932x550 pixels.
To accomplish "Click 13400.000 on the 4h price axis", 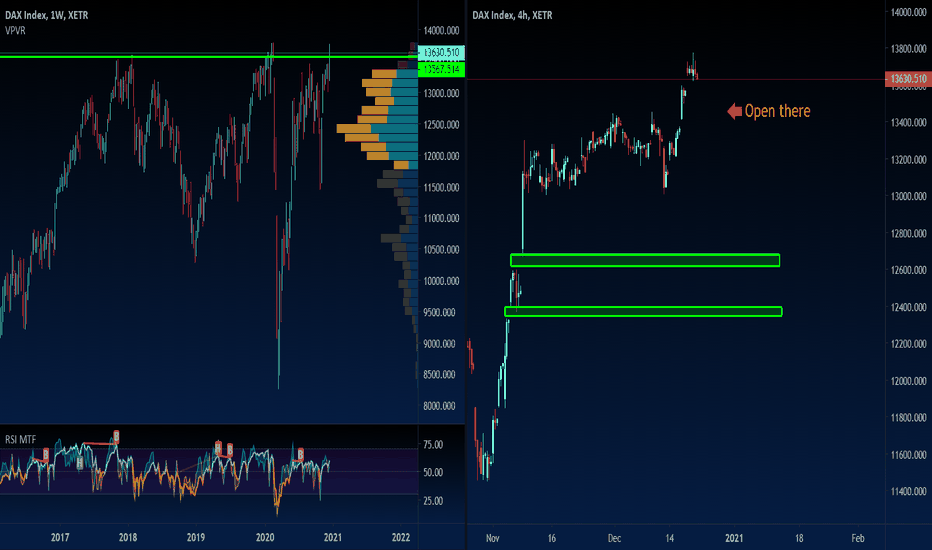I will [x=908, y=122].
